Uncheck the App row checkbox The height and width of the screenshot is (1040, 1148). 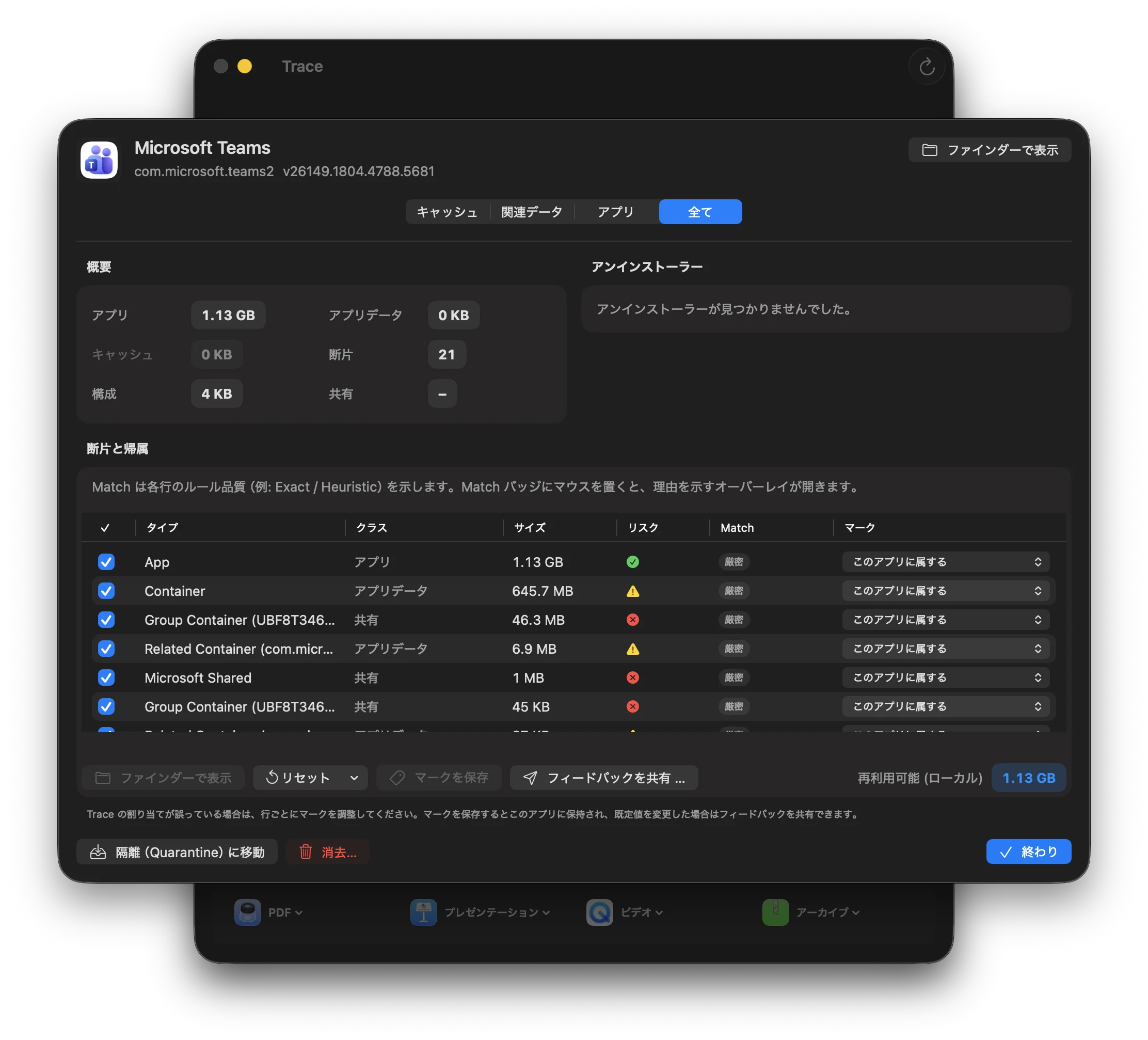pyautogui.click(x=106, y=562)
